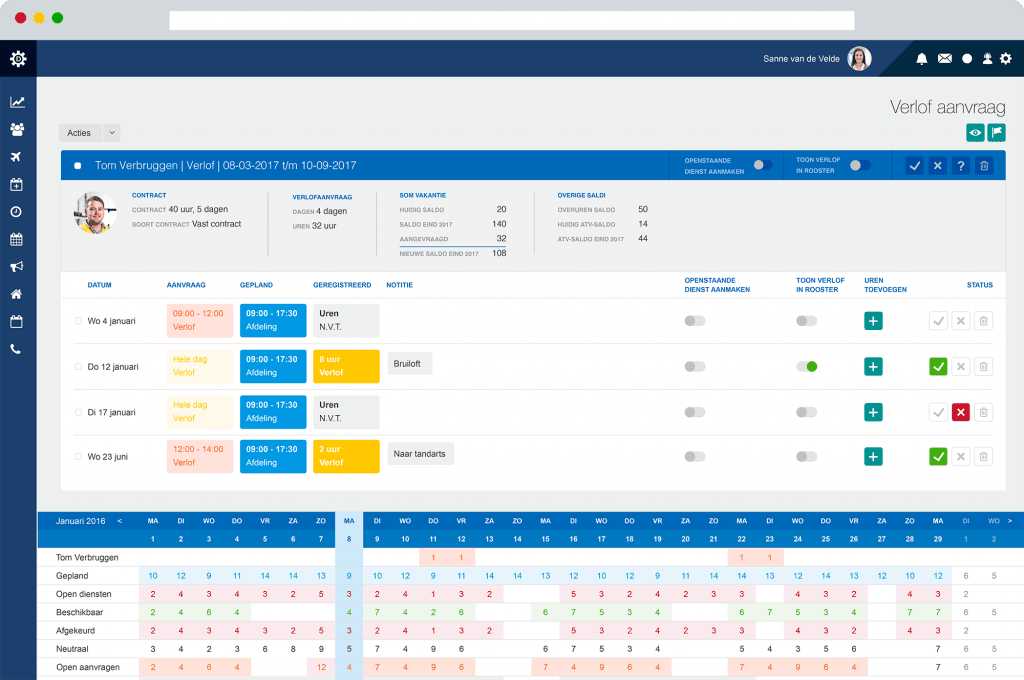Viewport: 1024px width, 680px height.
Task: Click the notification bell icon
Action: tap(921, 59)
